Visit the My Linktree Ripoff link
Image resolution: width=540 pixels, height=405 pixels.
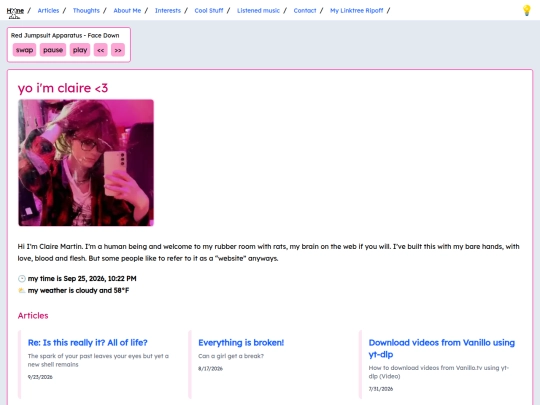pyautogui.click(x=356, y=11)
